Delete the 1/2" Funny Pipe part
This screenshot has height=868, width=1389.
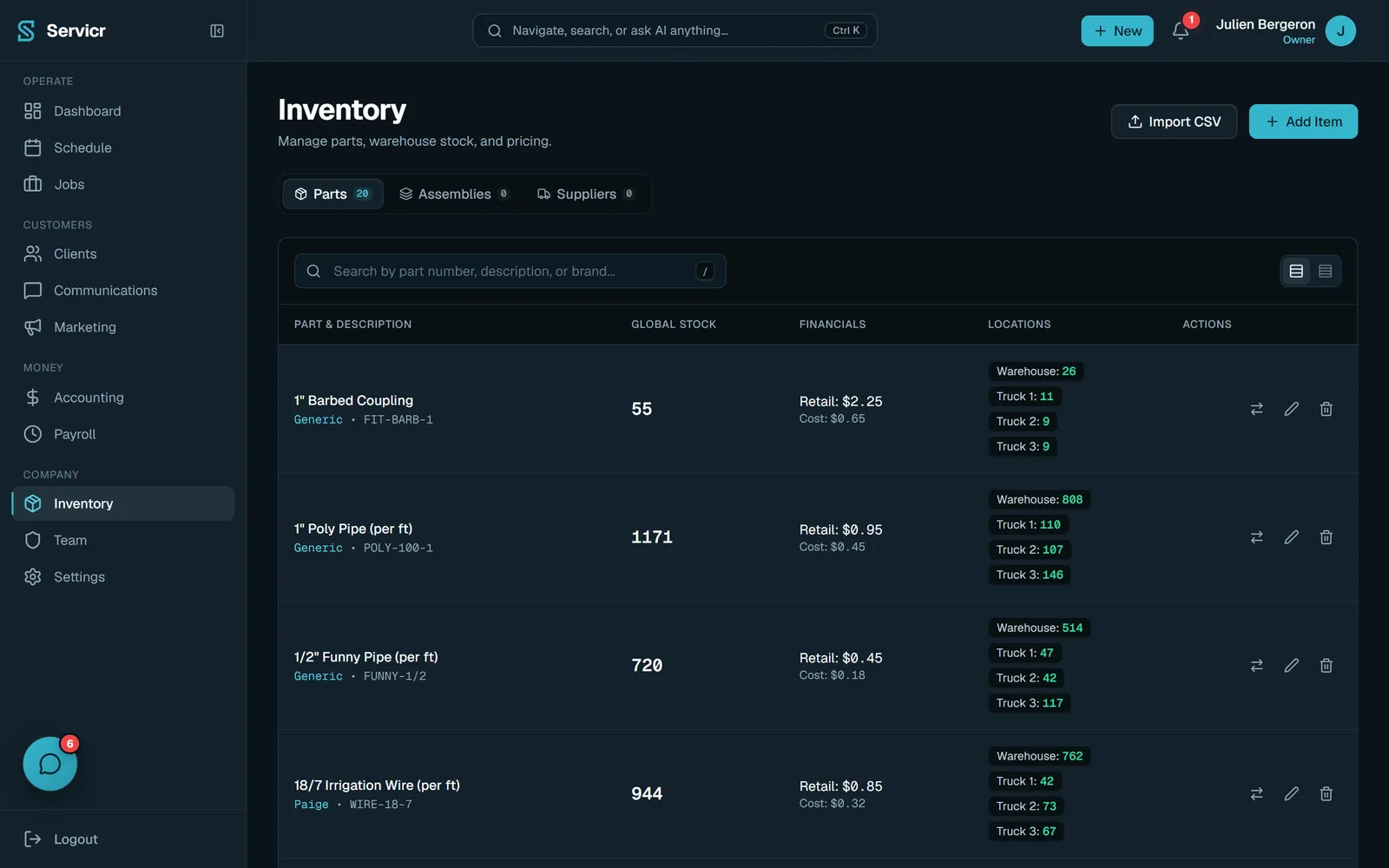coord(1326,666)
